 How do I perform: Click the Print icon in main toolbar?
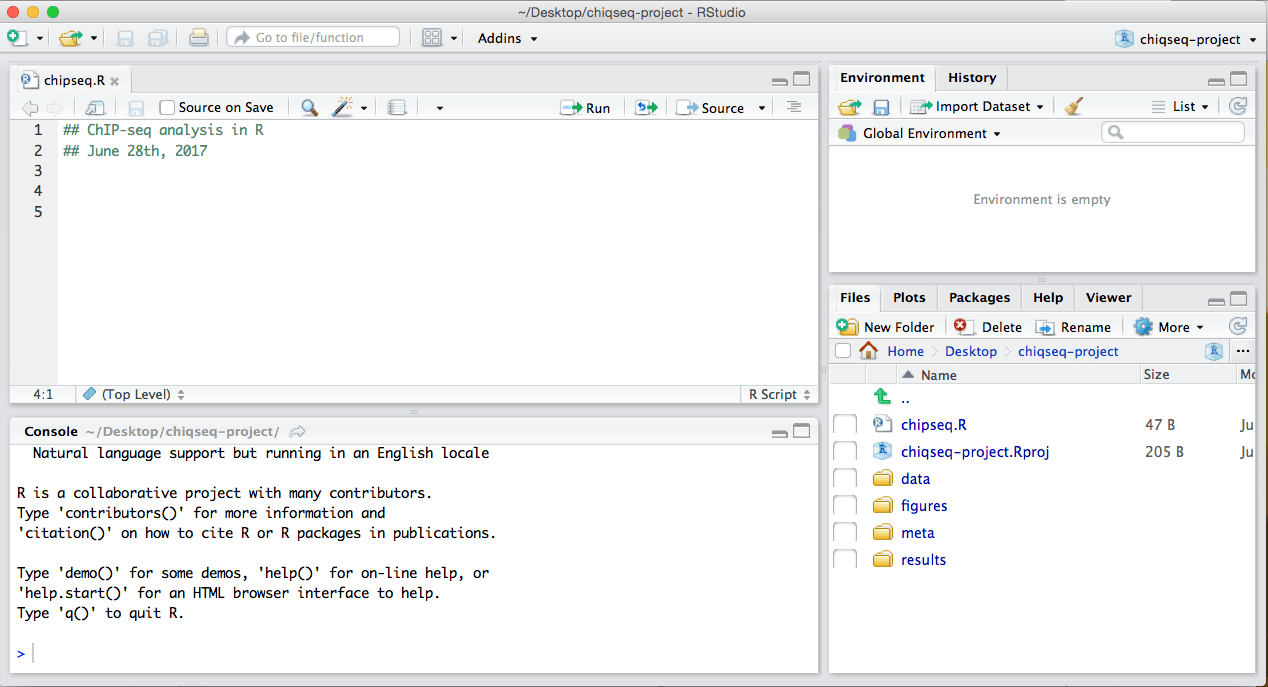pyautogui.click(x=199, y=38)
